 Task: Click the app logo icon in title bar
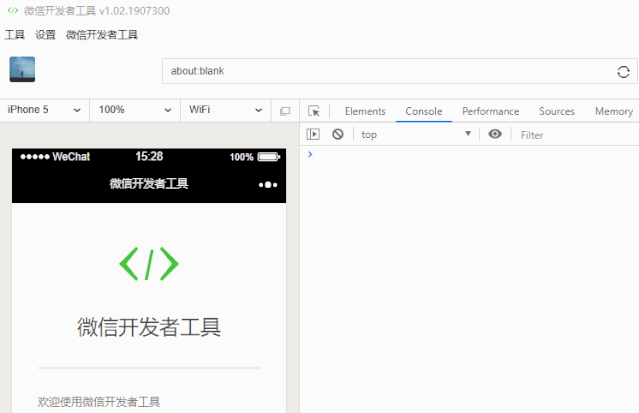(x=13, y=11)
